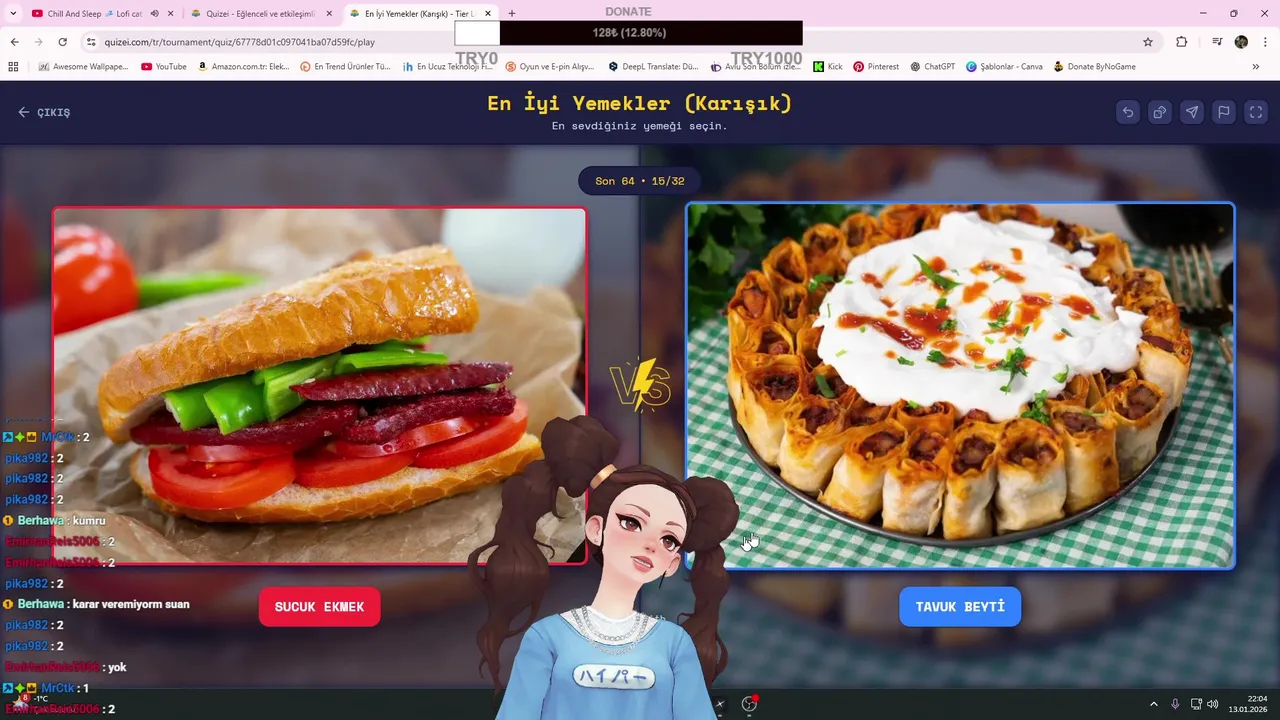Screen dimensions: 1280x720
Task: Vote for TAVUK BEYTİ button
Action: point(960,607)
